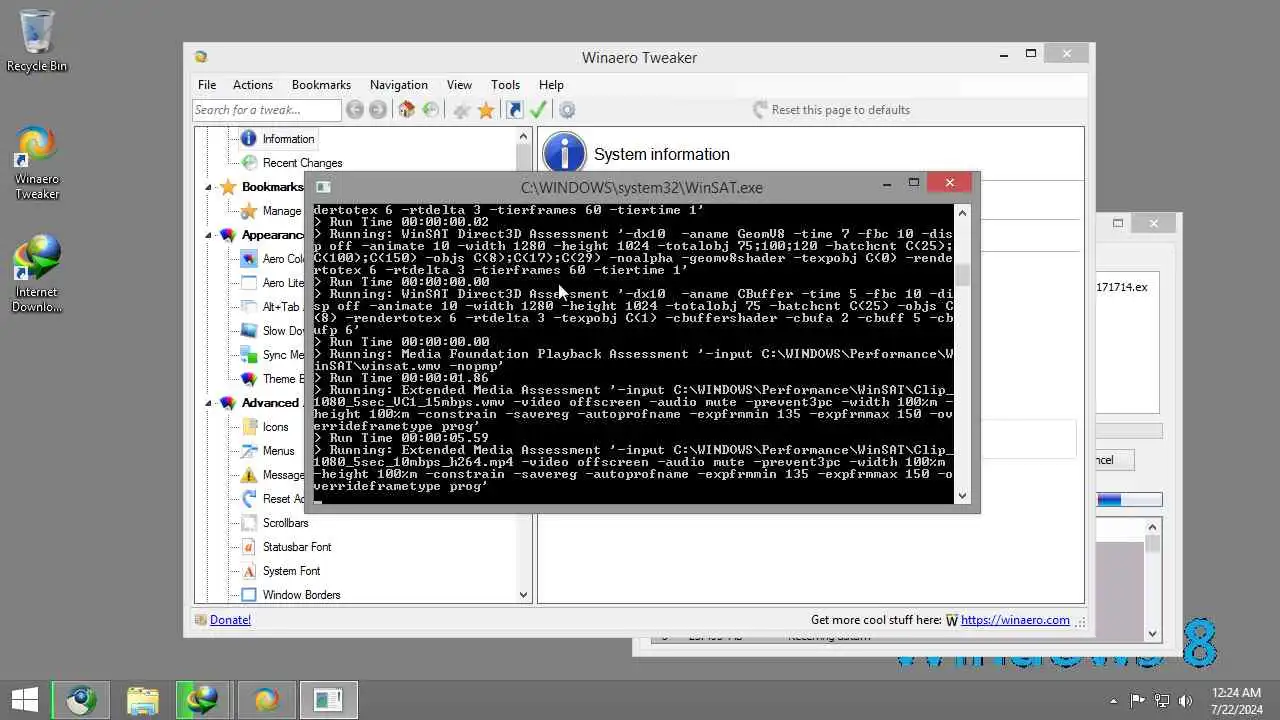Open the File menu
The image size is (1280, 720).
coord(207,85)
